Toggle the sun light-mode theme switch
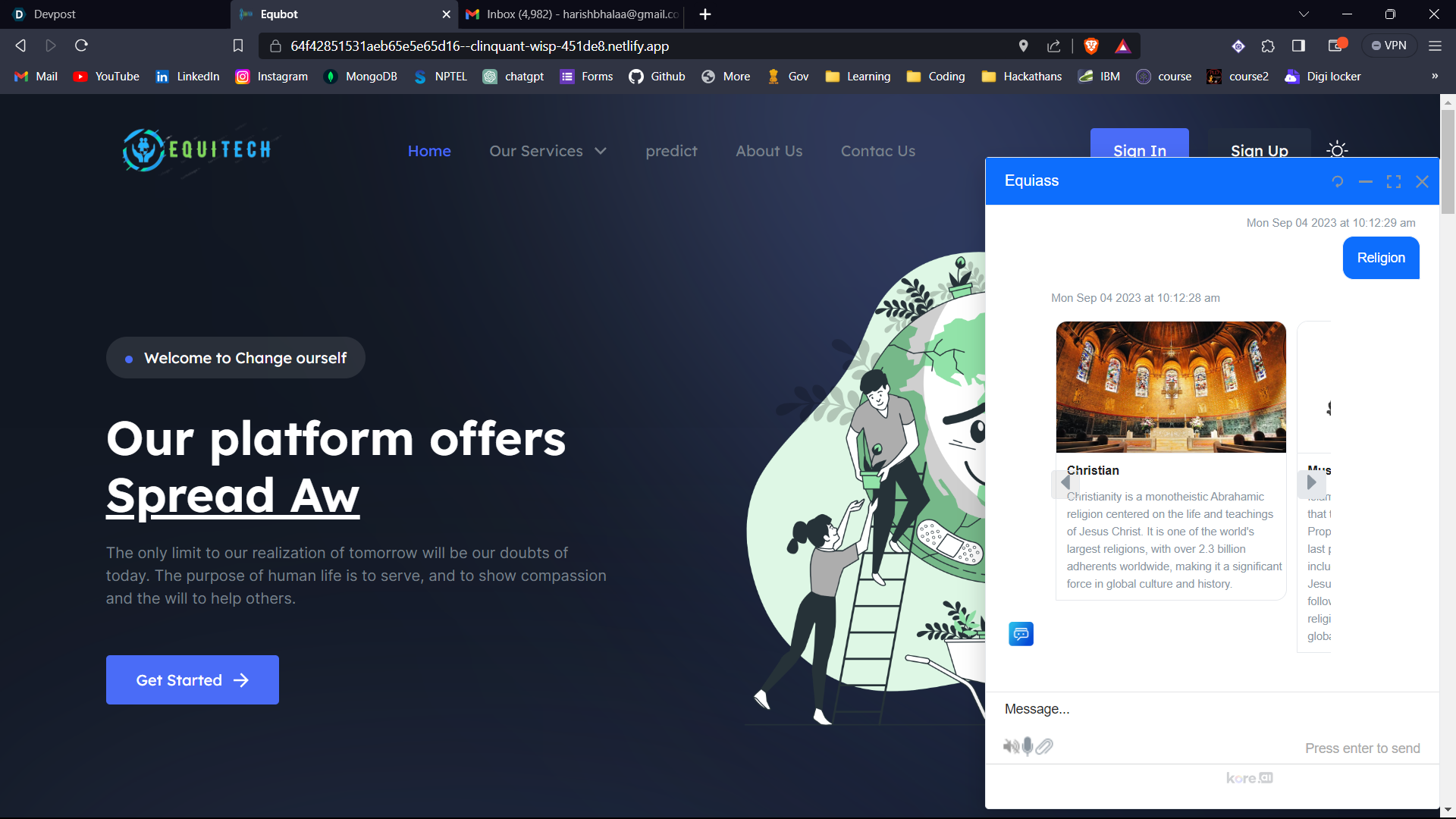The height and width of the screenshot is (819, 1456). (x=1337, y=150)
